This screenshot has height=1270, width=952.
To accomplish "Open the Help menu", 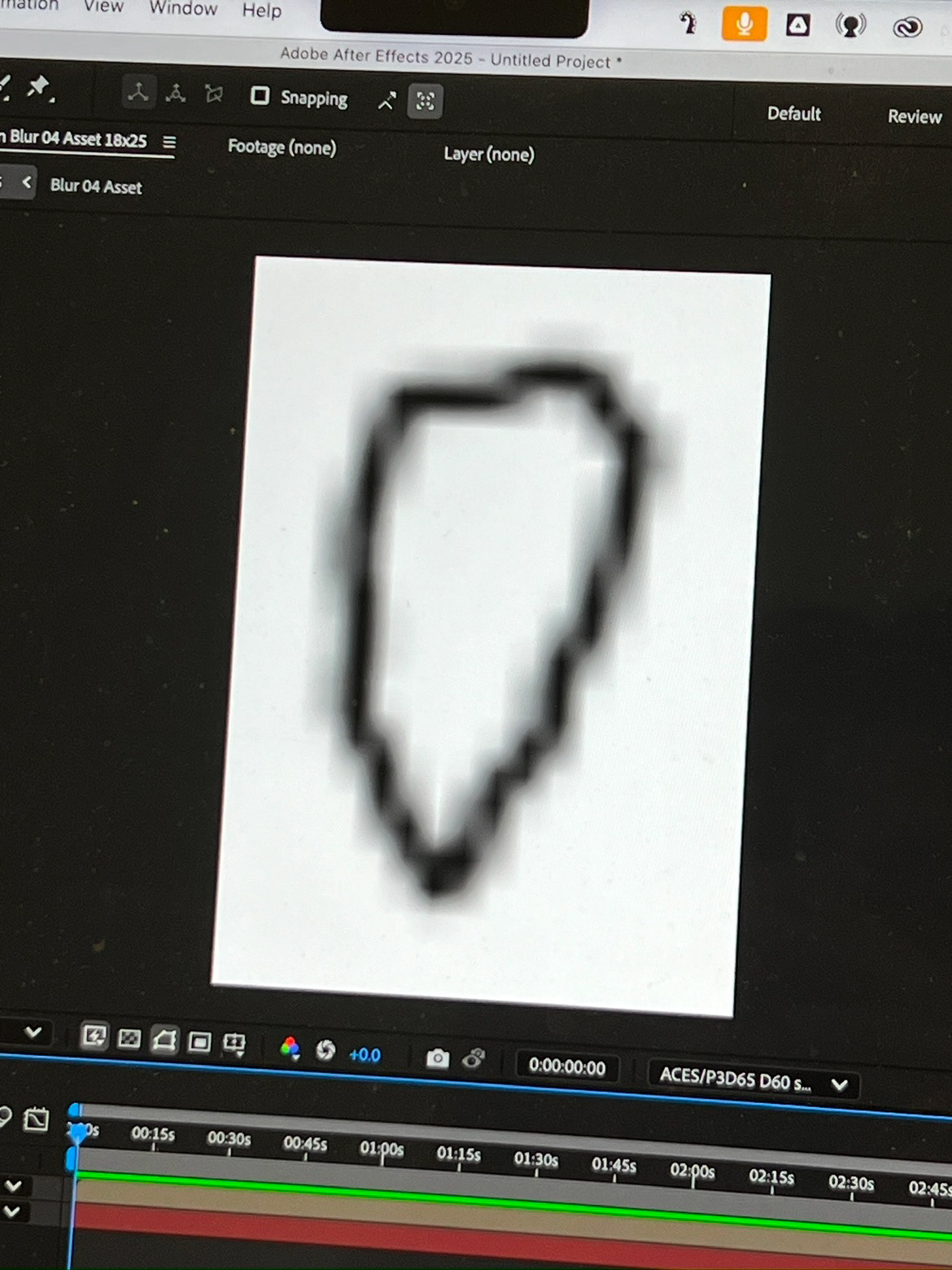I will pos(261,11).
